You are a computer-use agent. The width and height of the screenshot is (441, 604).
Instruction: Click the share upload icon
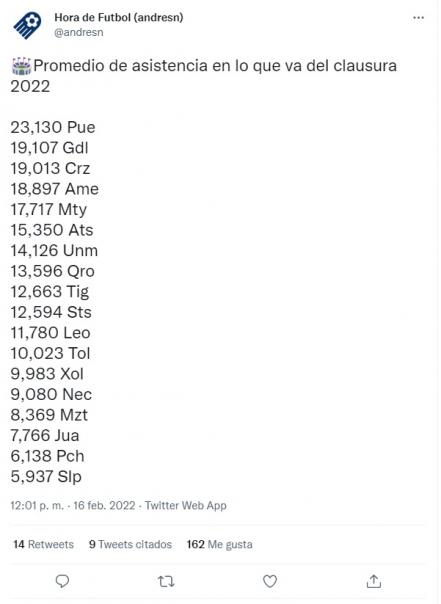374,581
